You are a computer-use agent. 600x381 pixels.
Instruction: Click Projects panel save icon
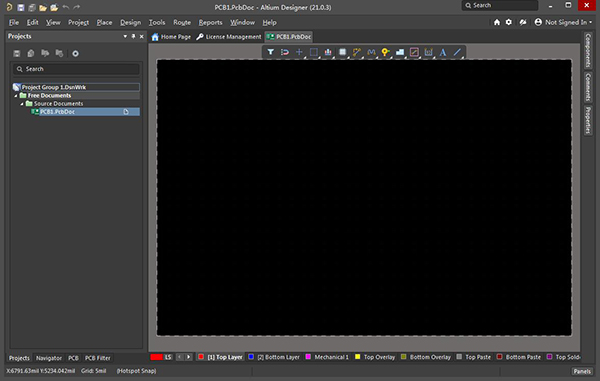click(x=16, y=53)
